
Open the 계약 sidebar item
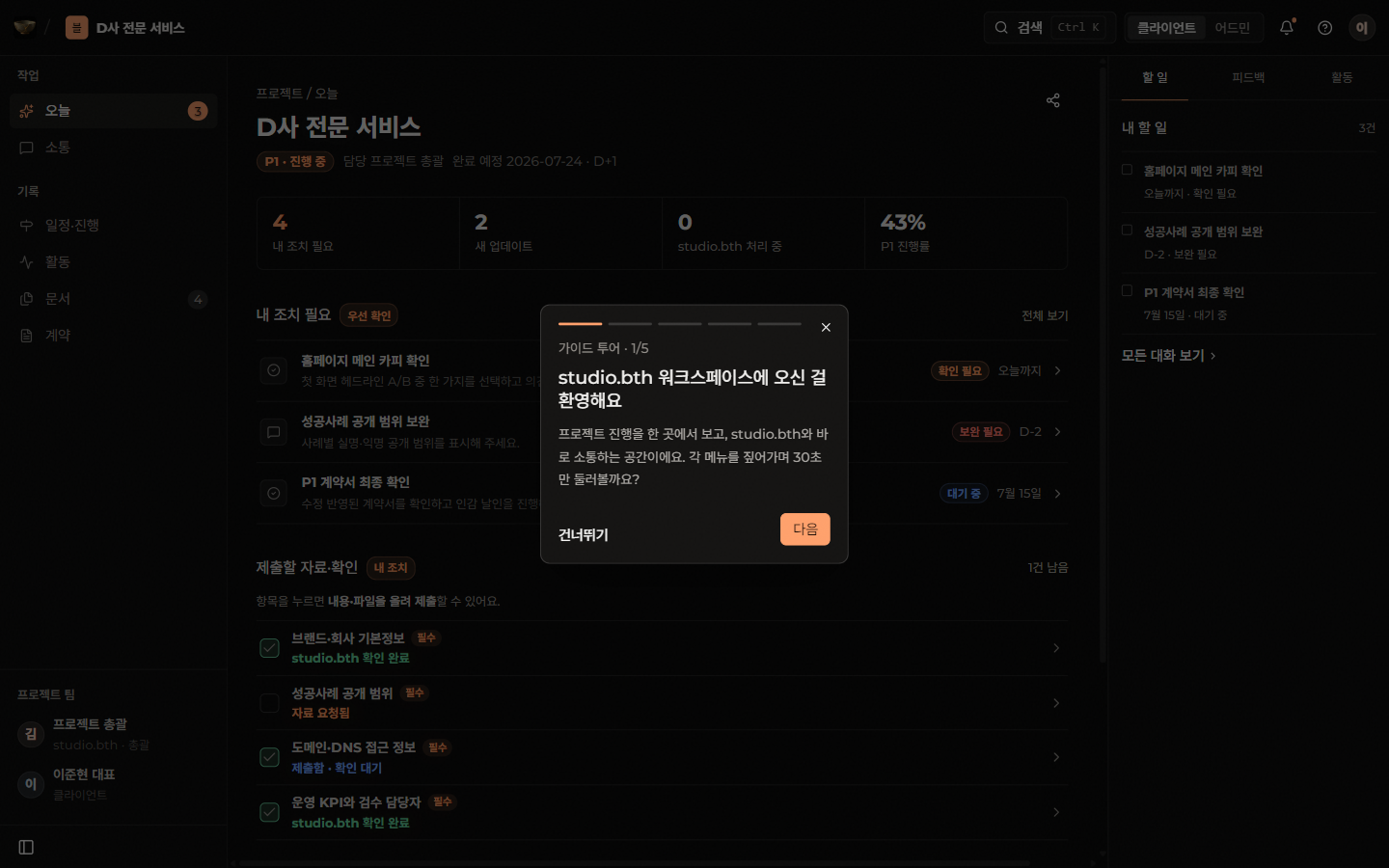point(114,336)
